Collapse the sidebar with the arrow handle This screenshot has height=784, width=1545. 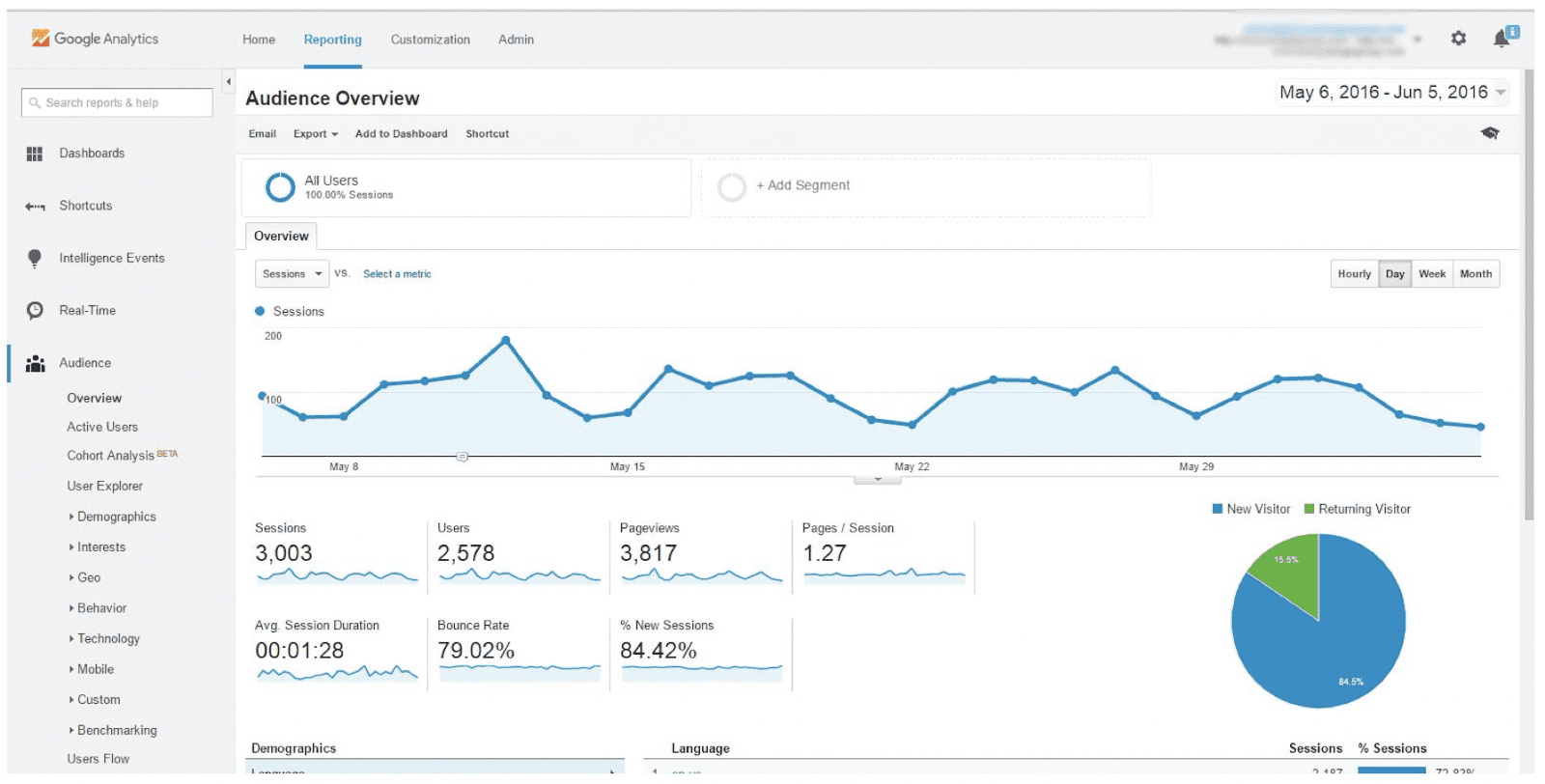pos(229,82)
